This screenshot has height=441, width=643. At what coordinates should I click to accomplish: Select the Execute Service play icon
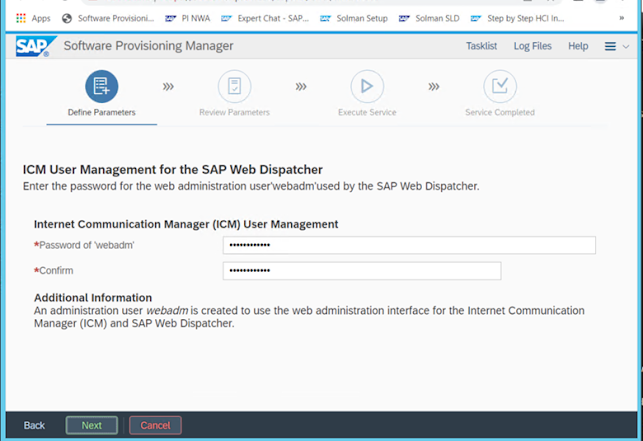tap(367, 87)
